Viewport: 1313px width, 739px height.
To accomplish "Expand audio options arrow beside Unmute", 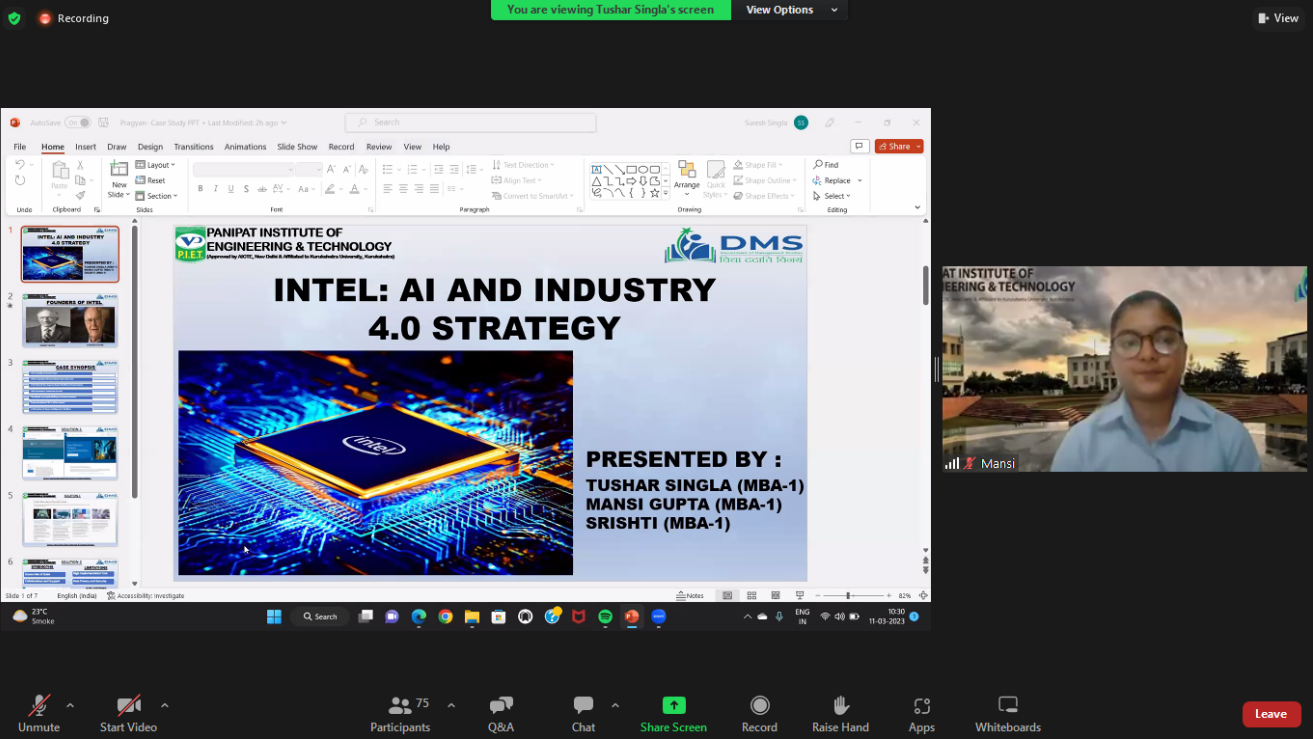I will click(x=70, y=705).
